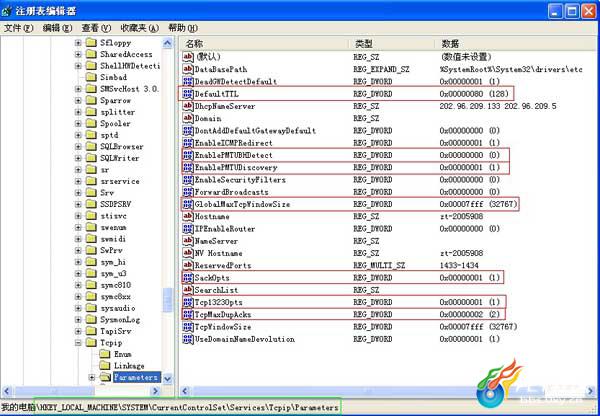Click the SQLBrowser folder icon
The width and height of the screenshot is (600, 416).
click(91, 146)
